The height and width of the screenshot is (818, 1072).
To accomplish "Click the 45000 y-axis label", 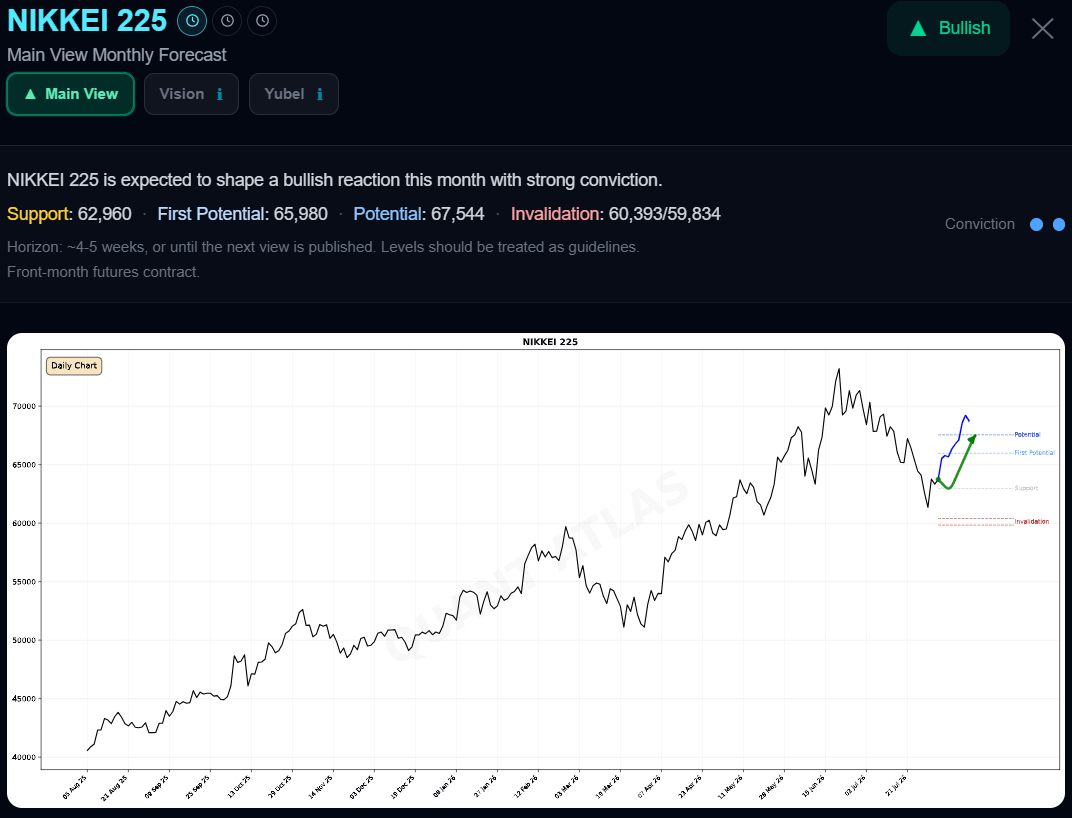I will (x=23, y=699).
